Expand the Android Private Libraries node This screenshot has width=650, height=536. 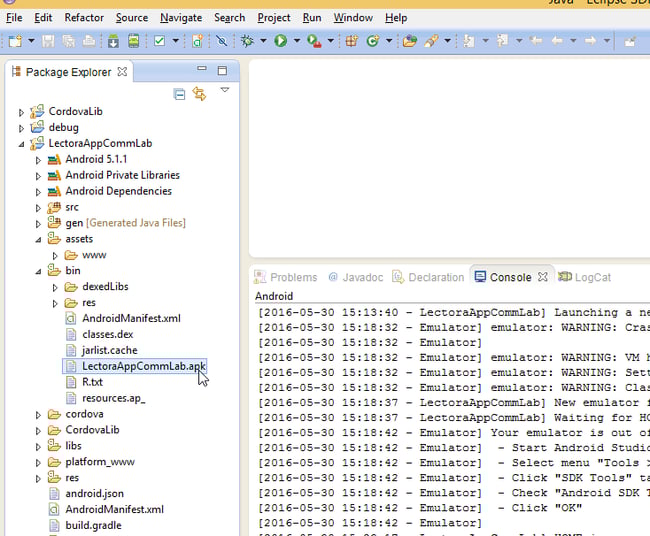[x=38, y=176]
